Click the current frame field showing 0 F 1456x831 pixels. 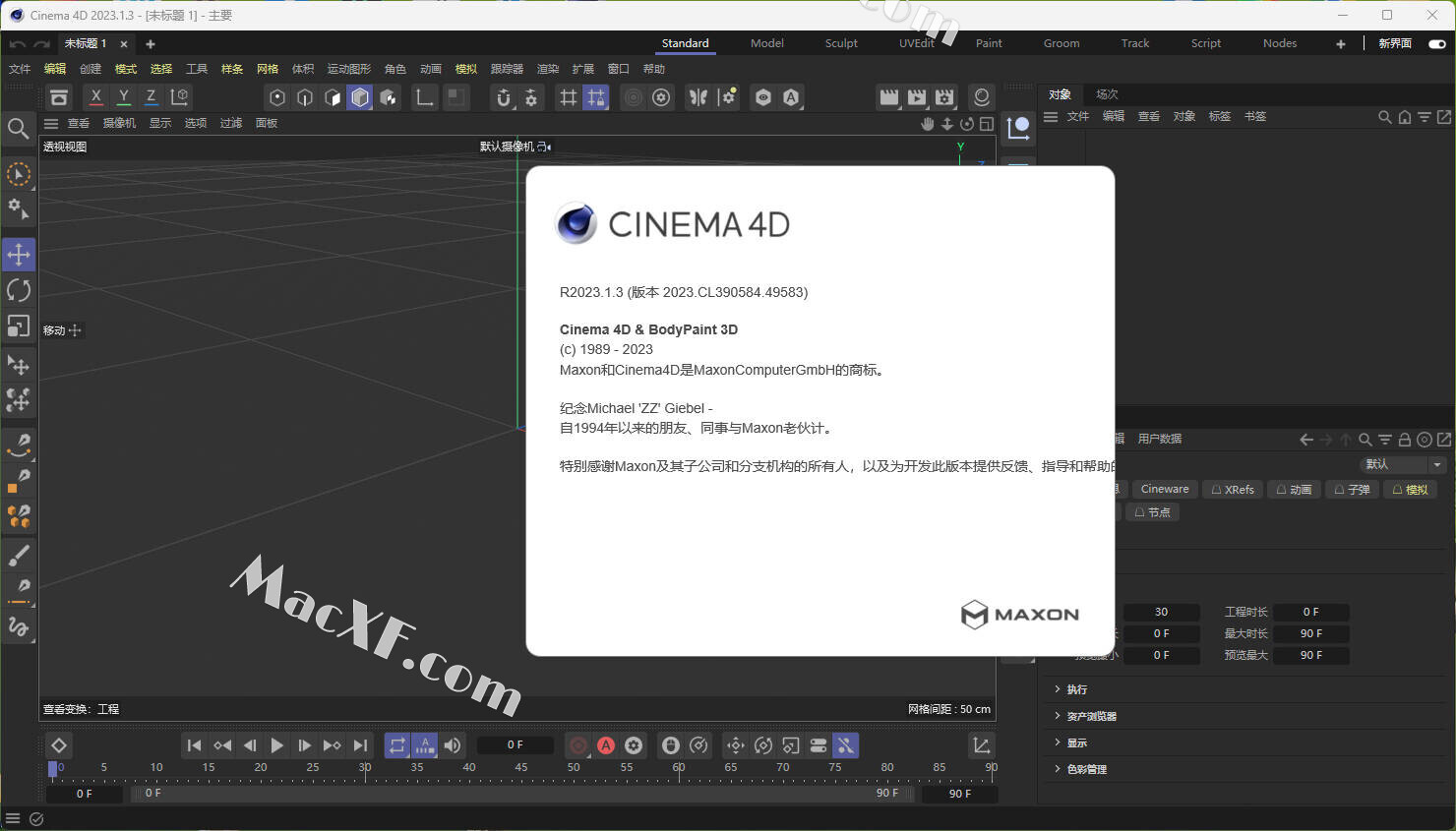(515, 745)
